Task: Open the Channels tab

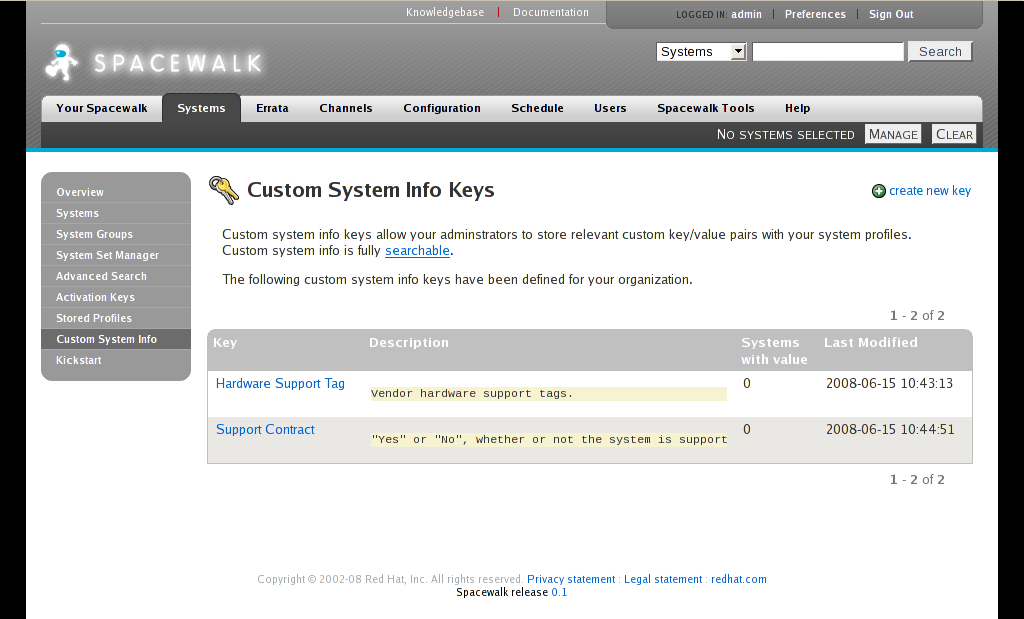Action: point(346,108)
